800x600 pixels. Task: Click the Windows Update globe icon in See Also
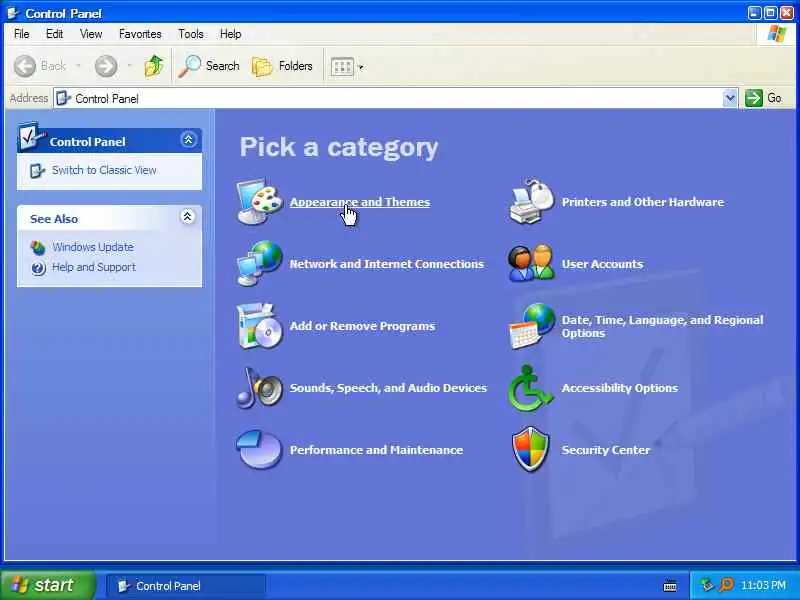click(x=38, y=247)
